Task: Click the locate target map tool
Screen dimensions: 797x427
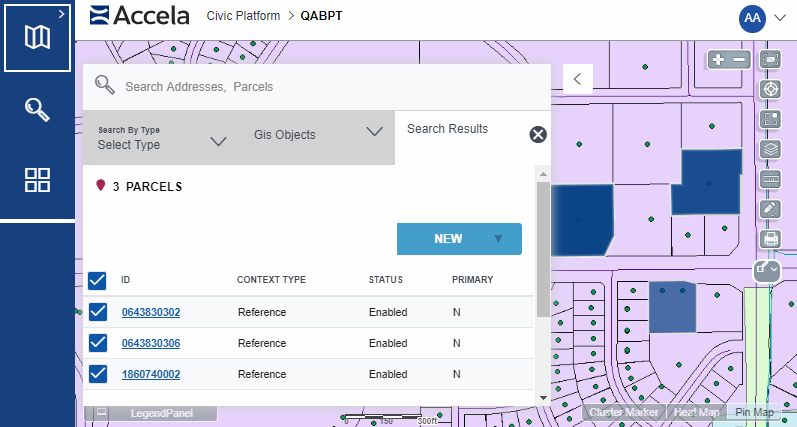Action: [x=770, y=89]
